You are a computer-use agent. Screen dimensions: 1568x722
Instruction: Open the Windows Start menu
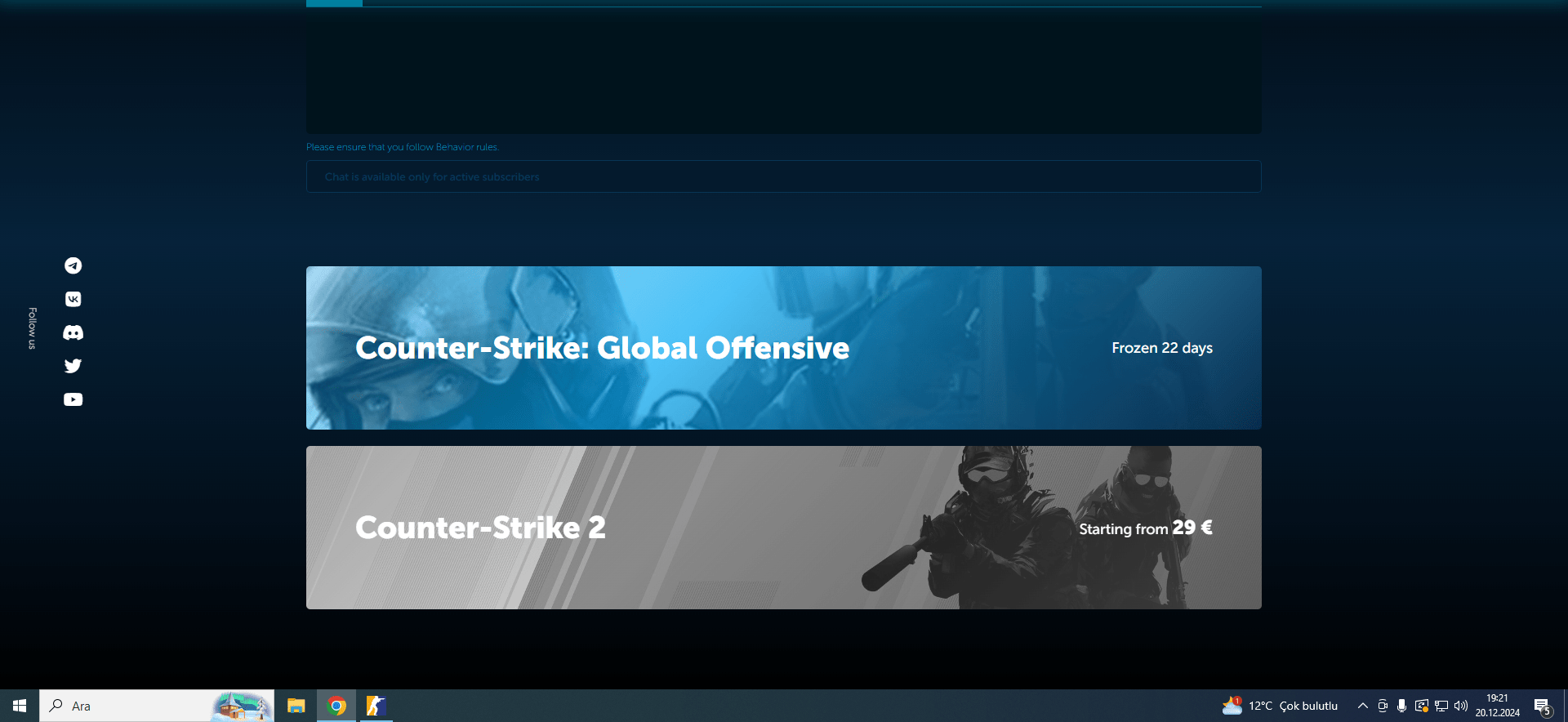tap(20, 706)
